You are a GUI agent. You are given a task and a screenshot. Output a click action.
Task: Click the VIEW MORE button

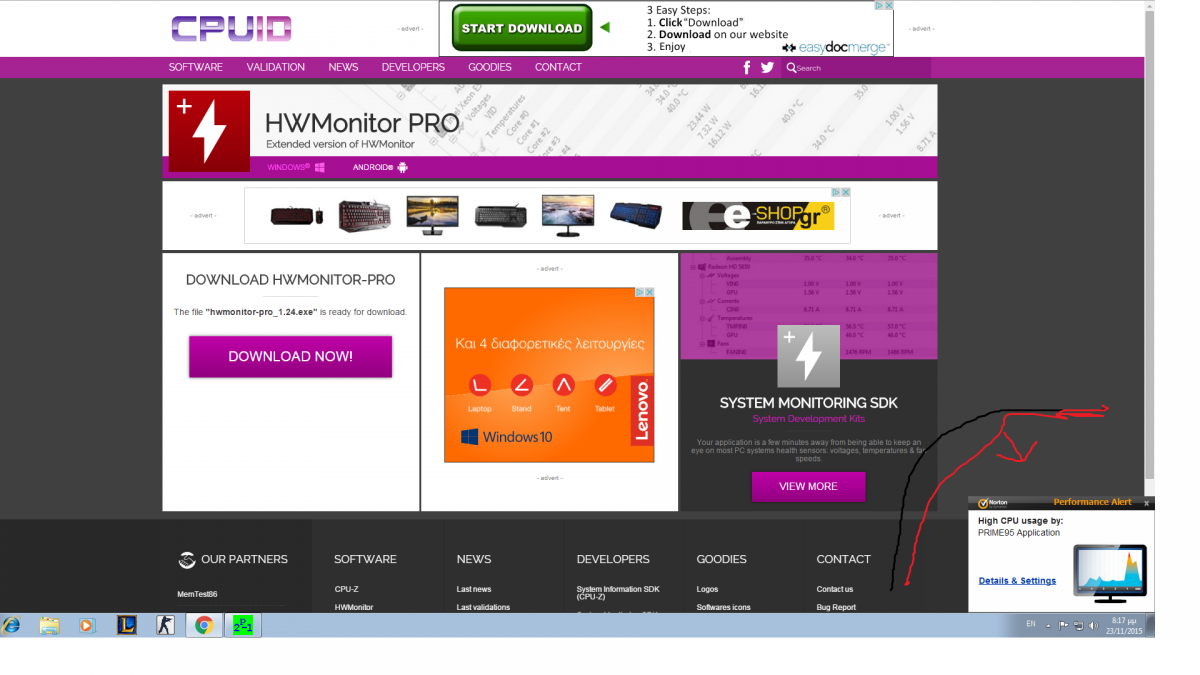[x=808, y=486]
